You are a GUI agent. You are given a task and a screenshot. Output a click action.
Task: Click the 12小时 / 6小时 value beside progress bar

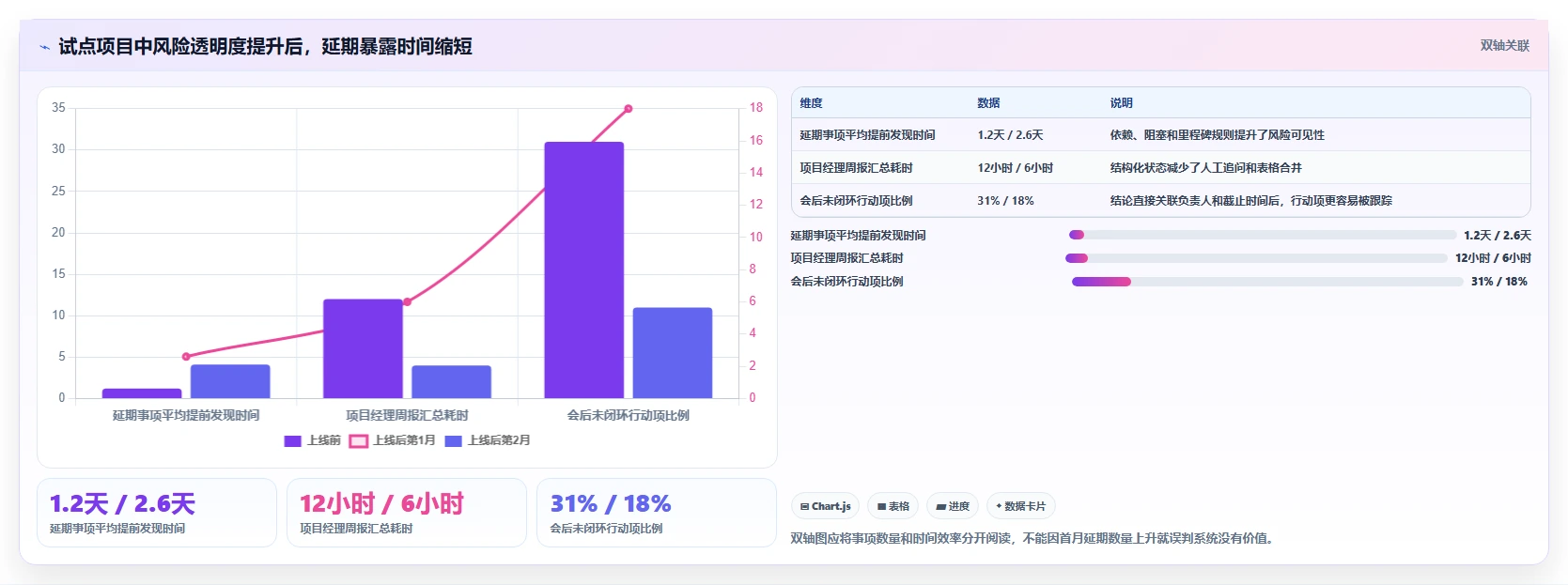click(x=1493, y=258)
